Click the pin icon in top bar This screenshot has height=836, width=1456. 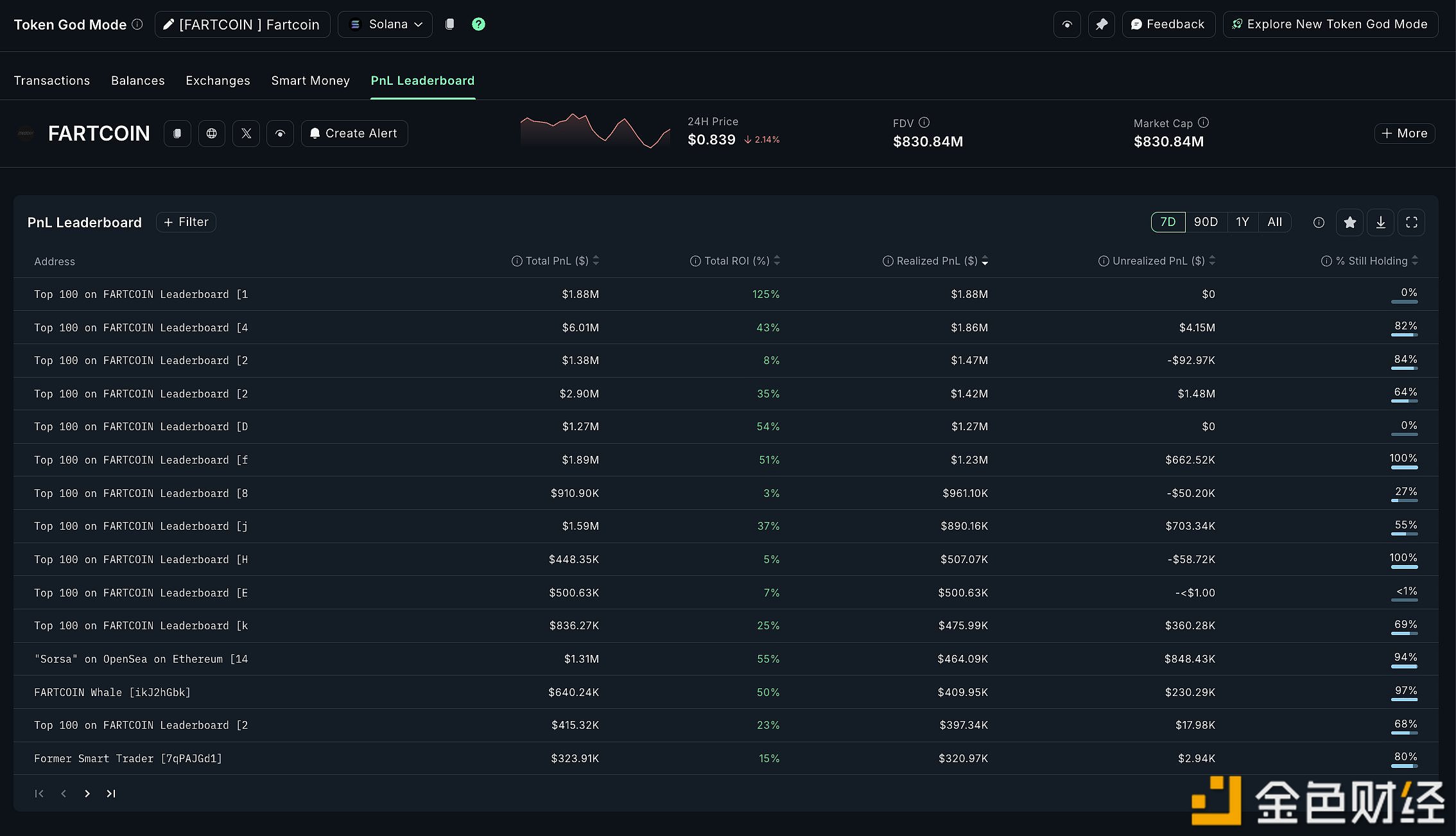[1101, 24]
